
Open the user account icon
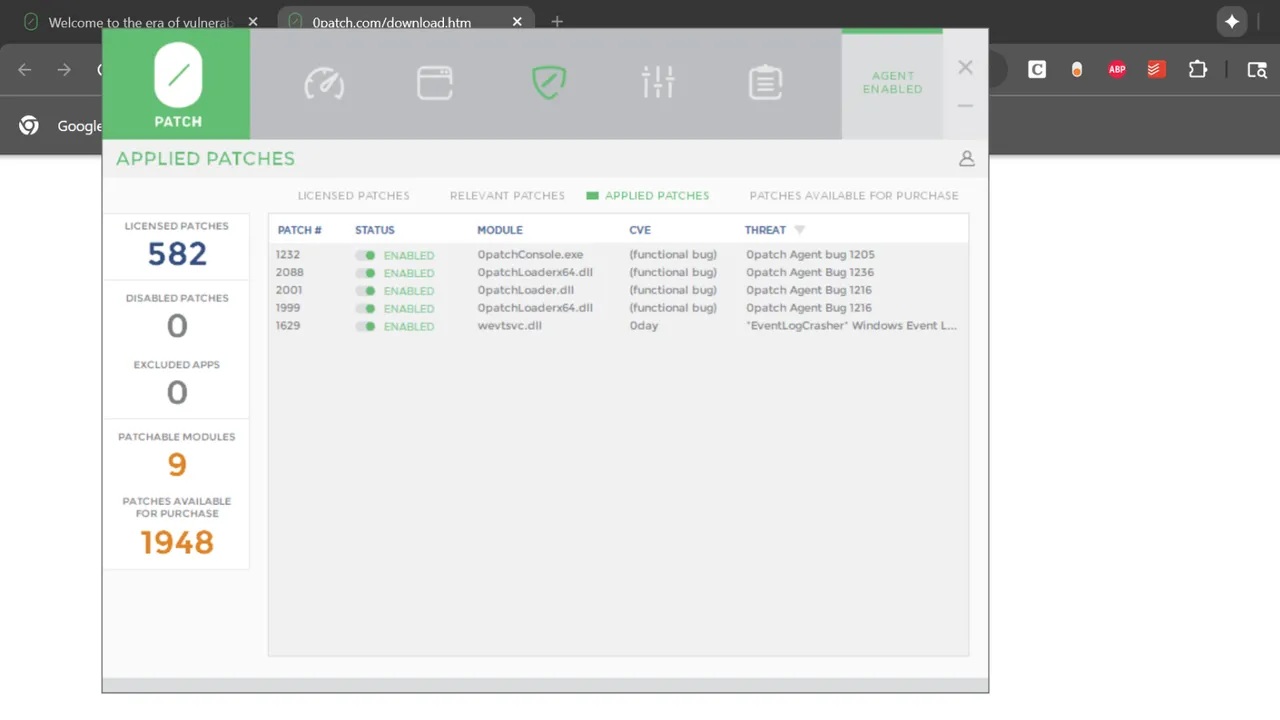[966, 158]
